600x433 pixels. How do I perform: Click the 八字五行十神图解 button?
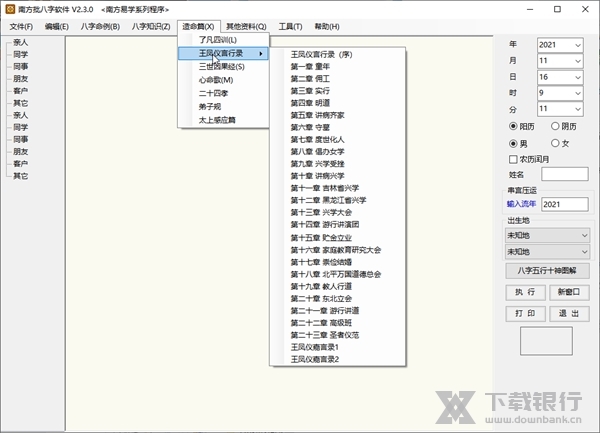[547, 271]
